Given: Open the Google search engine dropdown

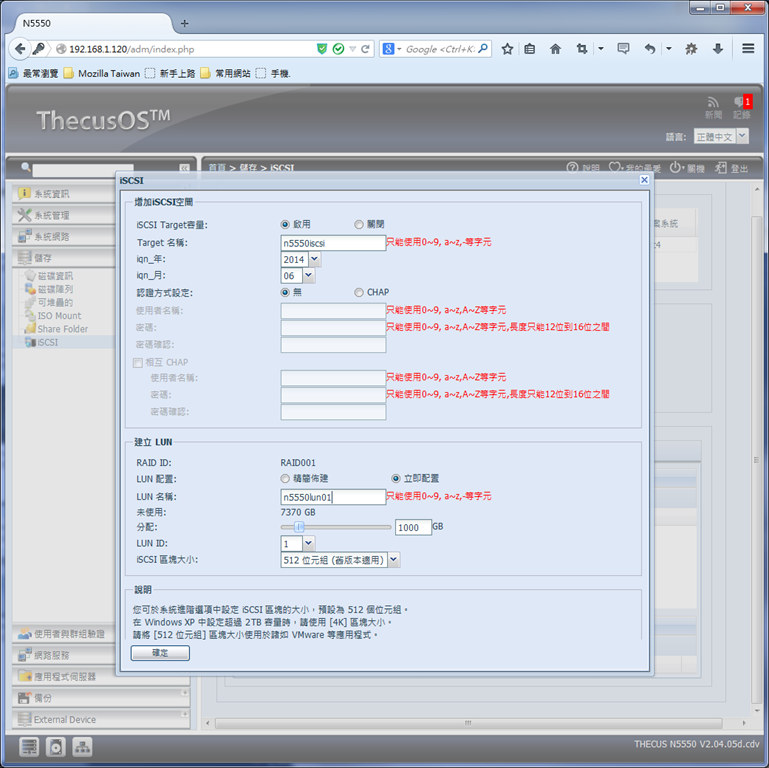Looking at the screenshot, I should point(400,49).
